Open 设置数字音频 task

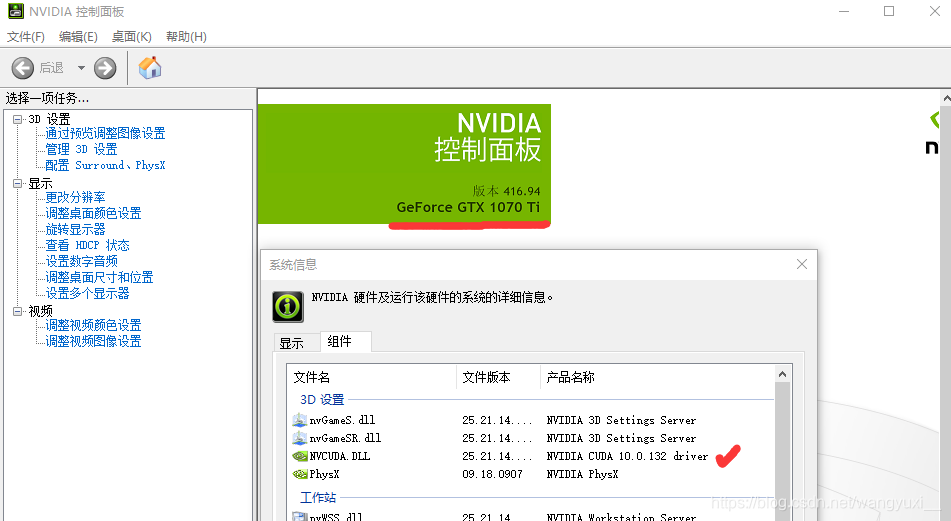81,261
